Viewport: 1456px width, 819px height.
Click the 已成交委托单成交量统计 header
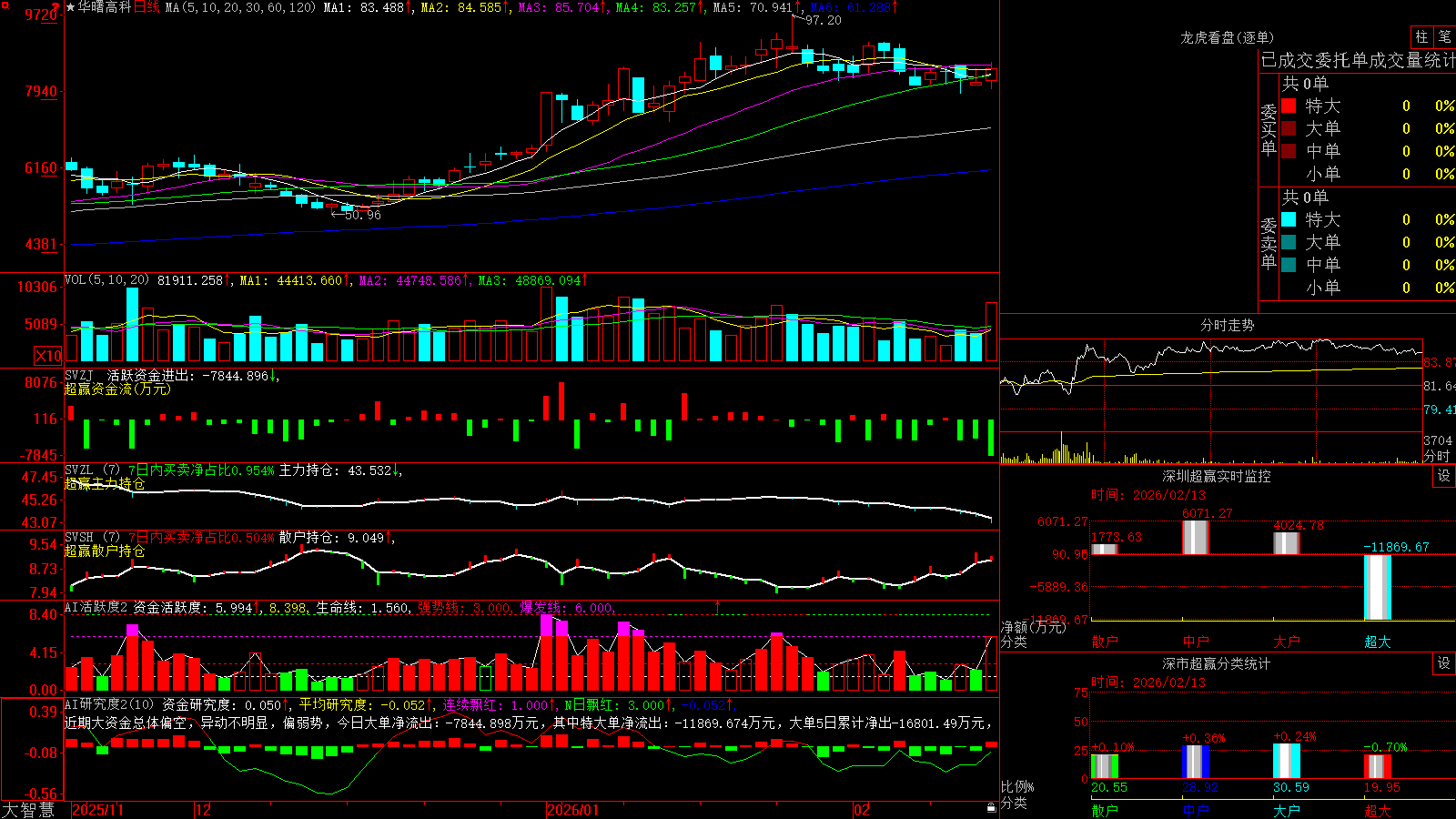click(1358, 60)
